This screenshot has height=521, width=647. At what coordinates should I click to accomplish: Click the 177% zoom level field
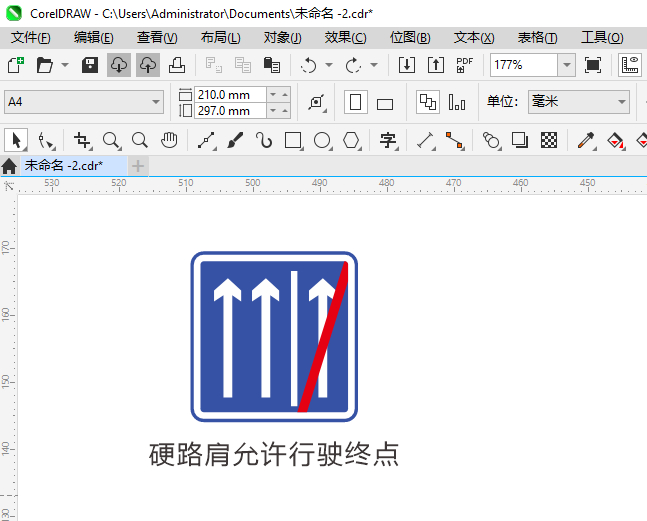pos(524,65)
